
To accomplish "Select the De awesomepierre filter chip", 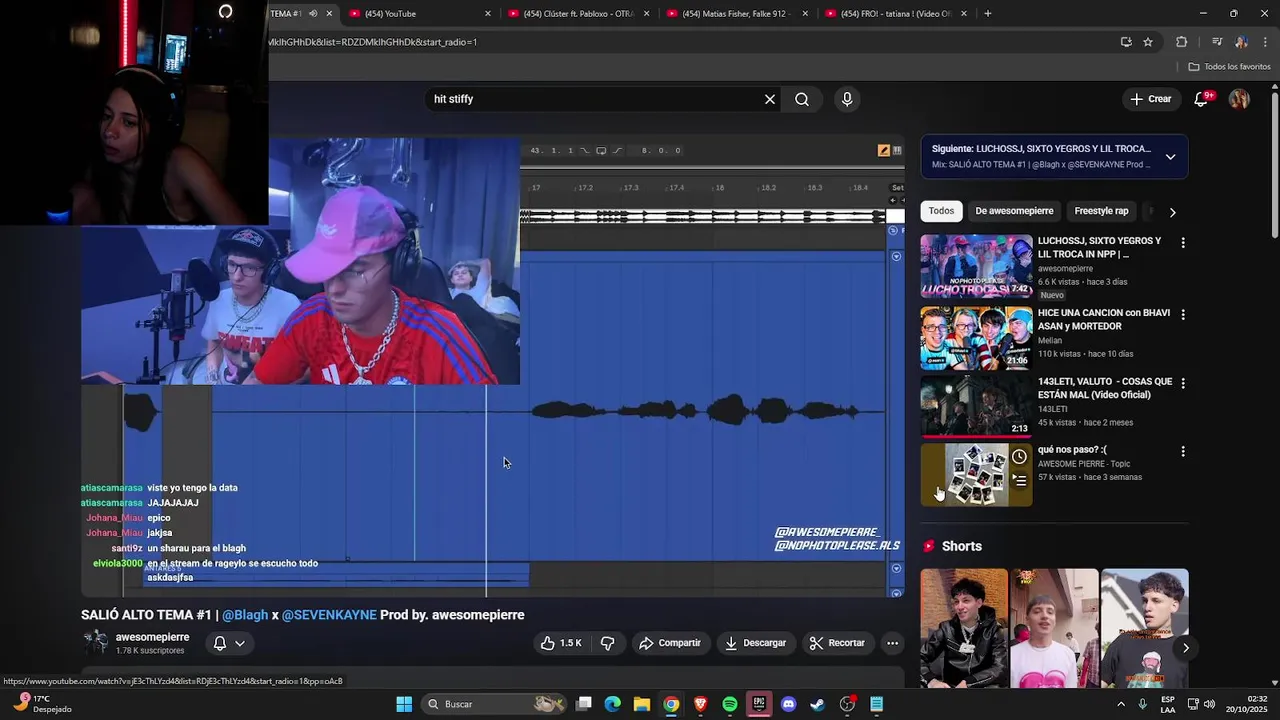I will click(1014, 211).
